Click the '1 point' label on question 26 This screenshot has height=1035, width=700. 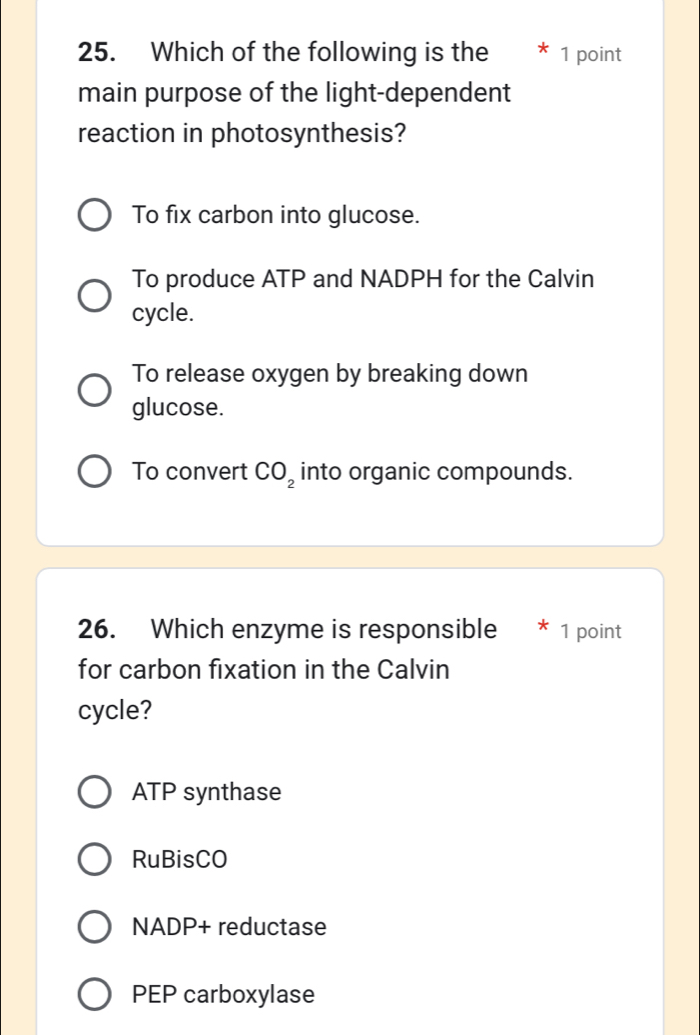coord(593,631)
